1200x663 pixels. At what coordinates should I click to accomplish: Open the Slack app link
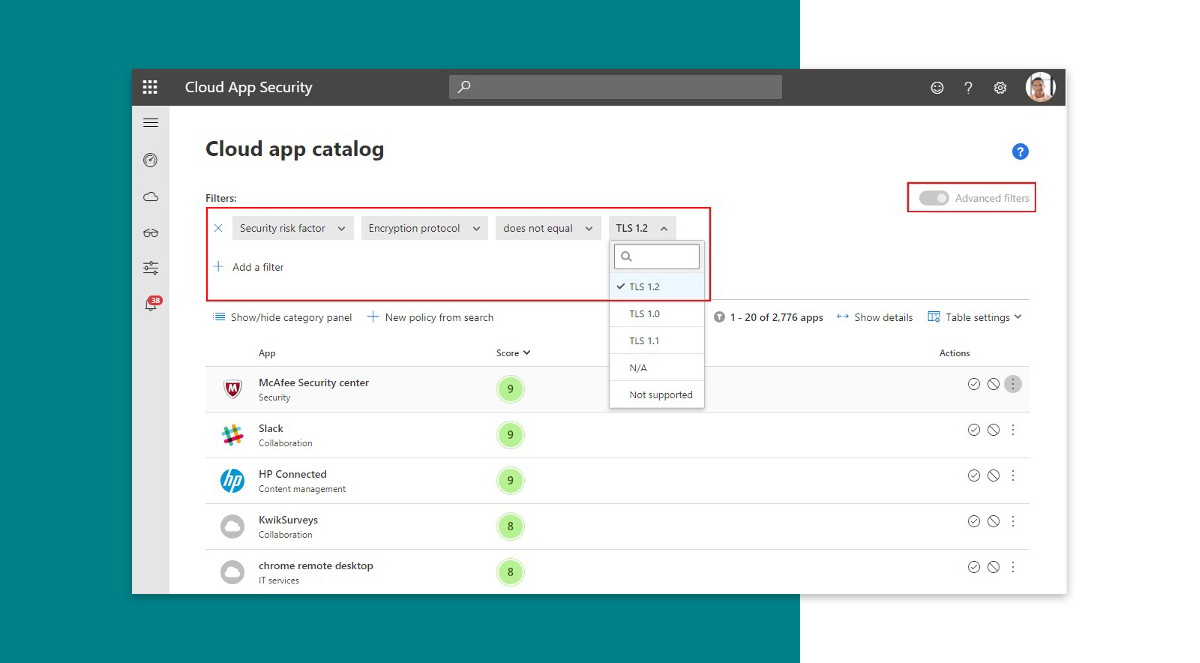(271, 428)
